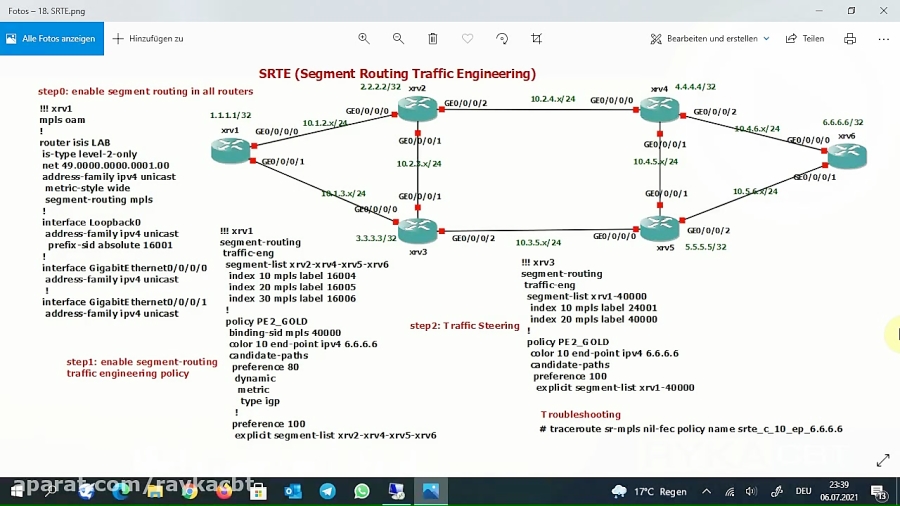Click the xrv2 router icon in diagram
The height and width of the screenshot is (506, 900).
(x=417, y=108)
